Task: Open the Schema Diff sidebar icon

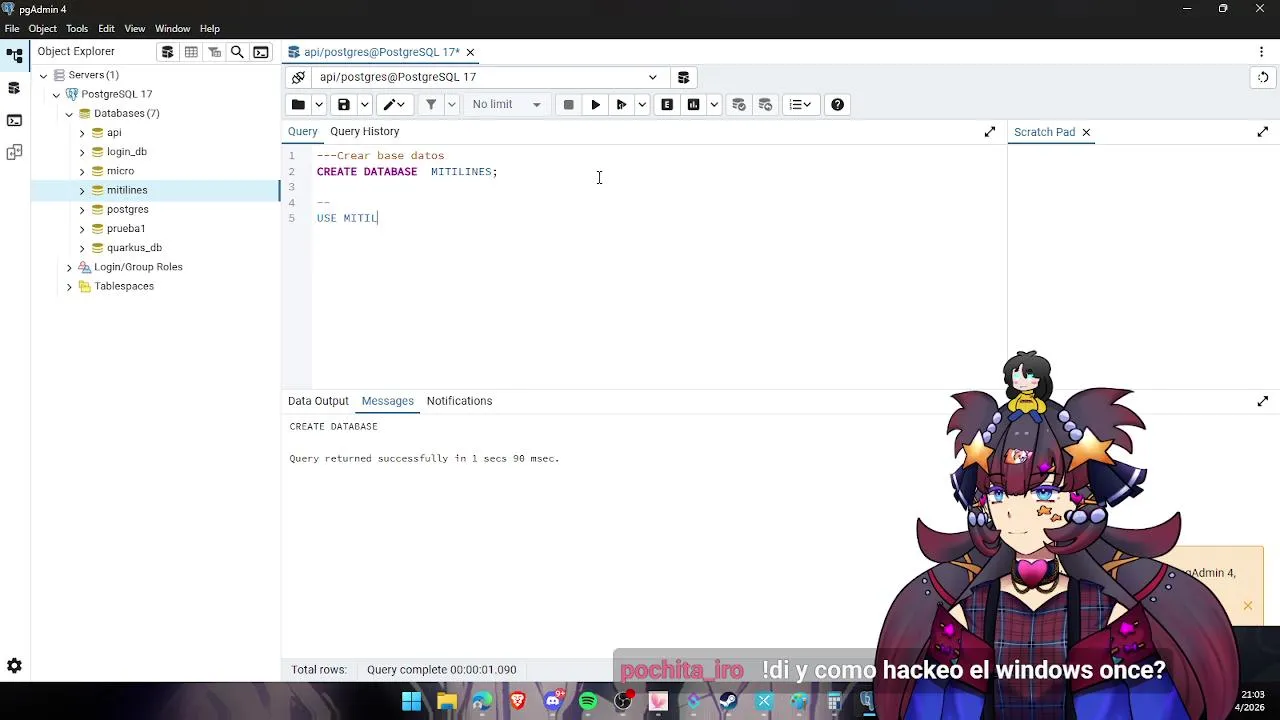Action: coord(14,152)
